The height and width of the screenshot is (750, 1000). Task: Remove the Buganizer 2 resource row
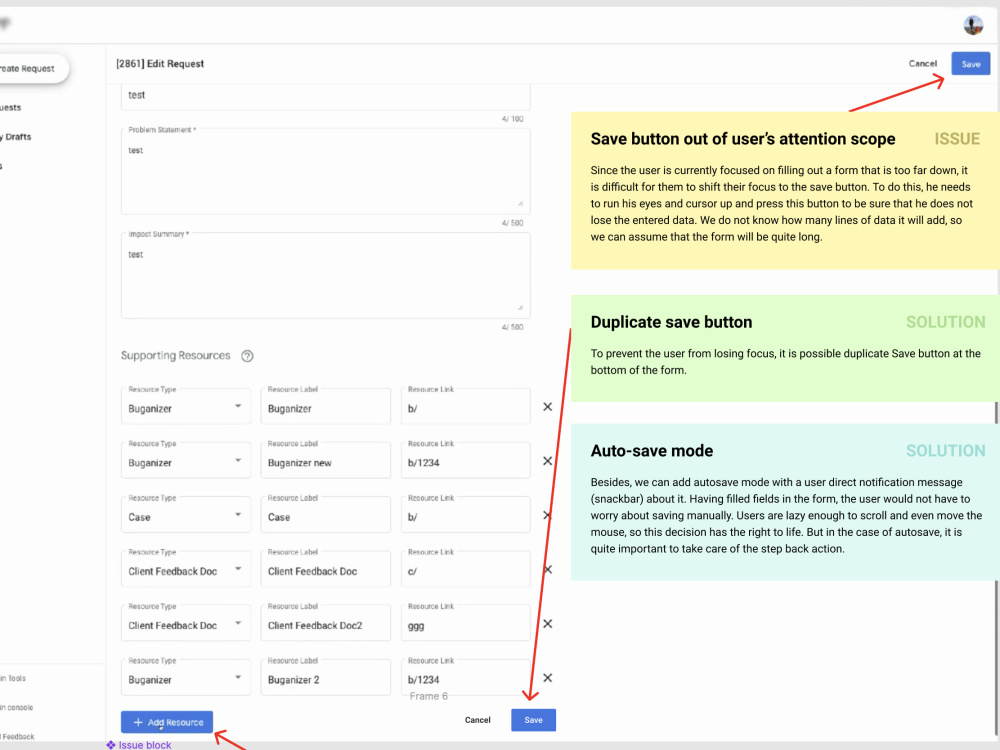pyautogui.click(x=547, y=678)
